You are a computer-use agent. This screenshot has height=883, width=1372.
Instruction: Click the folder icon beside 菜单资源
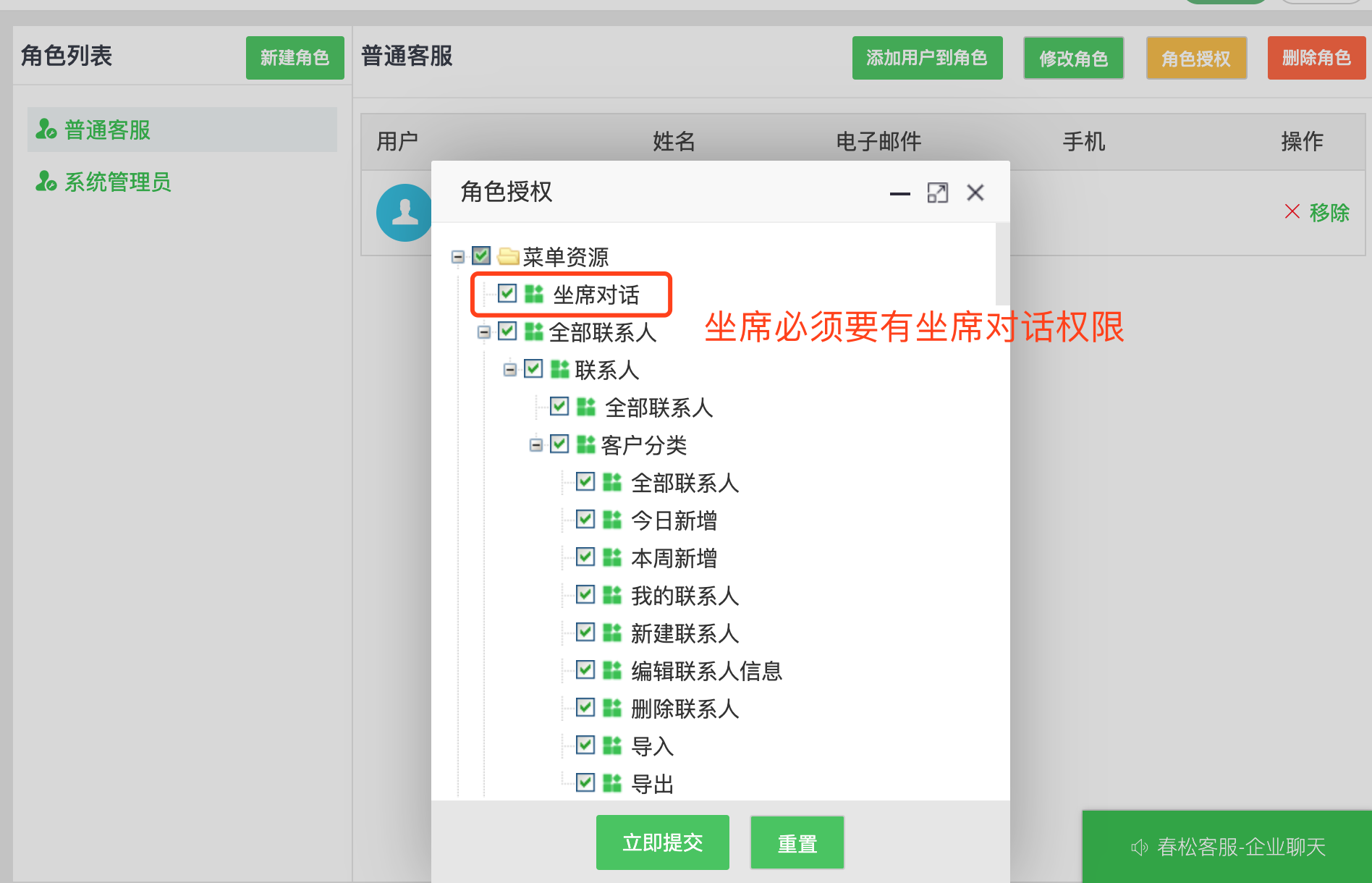(509, 256)
